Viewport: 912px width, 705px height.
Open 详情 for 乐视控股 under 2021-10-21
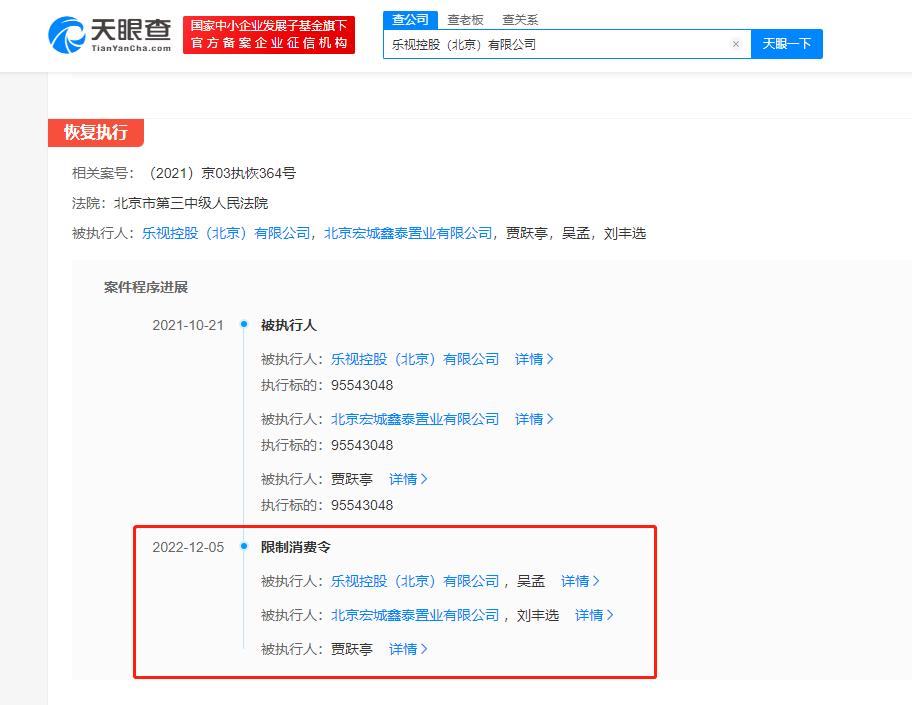pyautogui.click(x=534, y=359)
